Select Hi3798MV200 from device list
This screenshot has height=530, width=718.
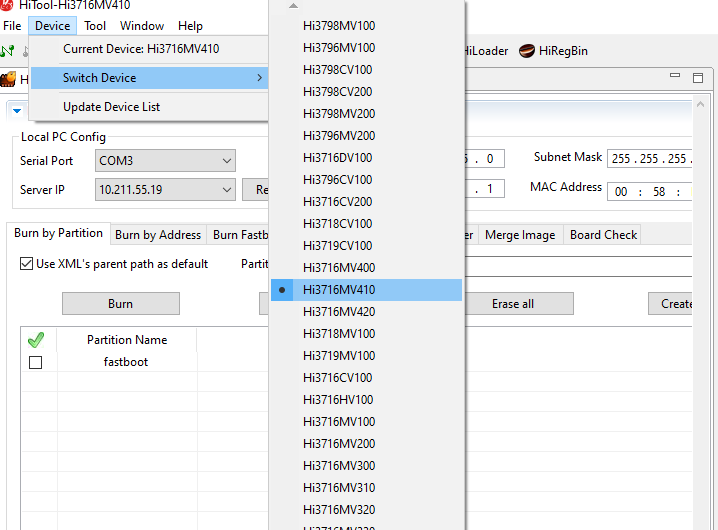pyautogui.click(x=339, y=114)
